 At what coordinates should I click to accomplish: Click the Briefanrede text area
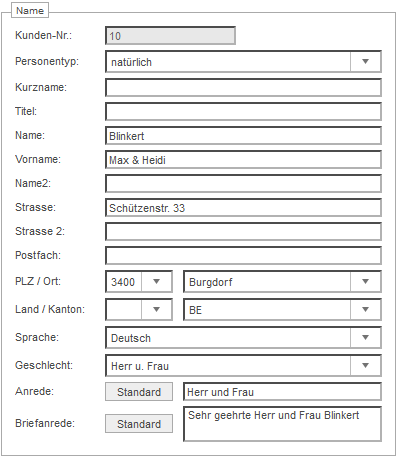click(282, 424)
